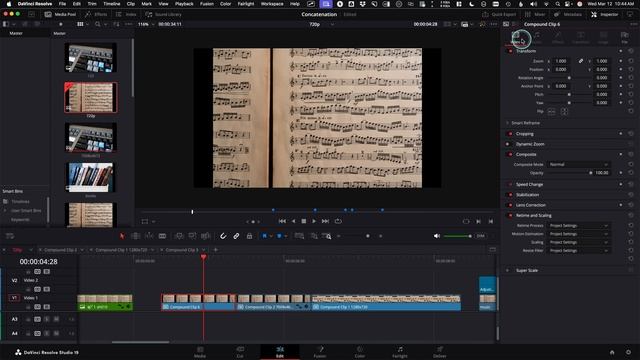The image size is (640, 360).
Task: Open the Trim menu
Action: [92, 4]
